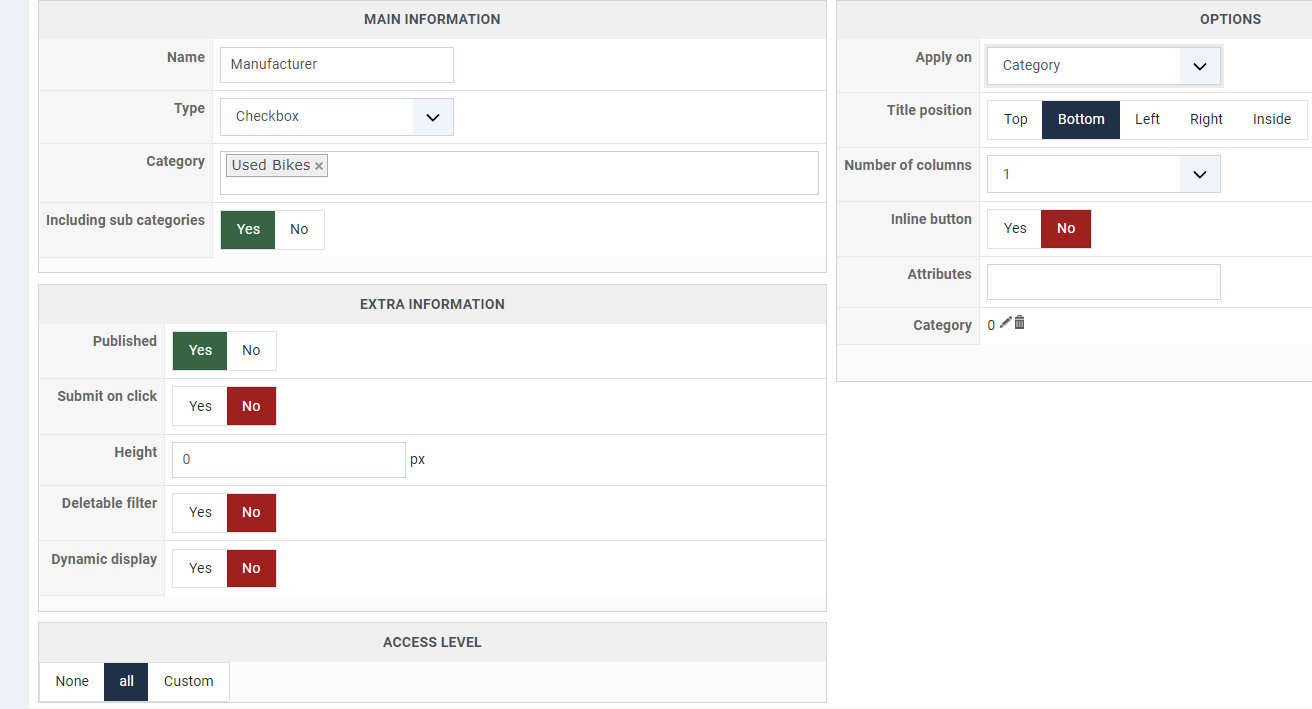Turn on Deletable filter with Yes
Image resolution: width=1312 pixels, height=709 pixels.
pyautogui.click(x=200, y=512)
